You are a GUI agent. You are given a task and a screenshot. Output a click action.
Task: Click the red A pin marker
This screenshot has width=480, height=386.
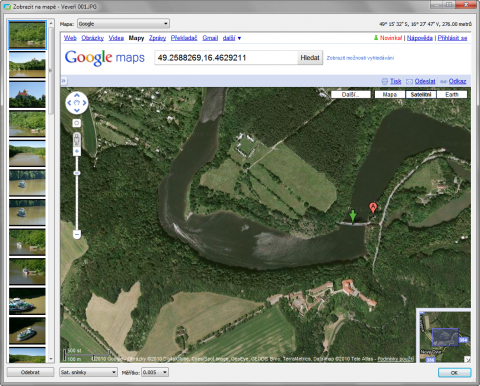click(x=373, y=208)
